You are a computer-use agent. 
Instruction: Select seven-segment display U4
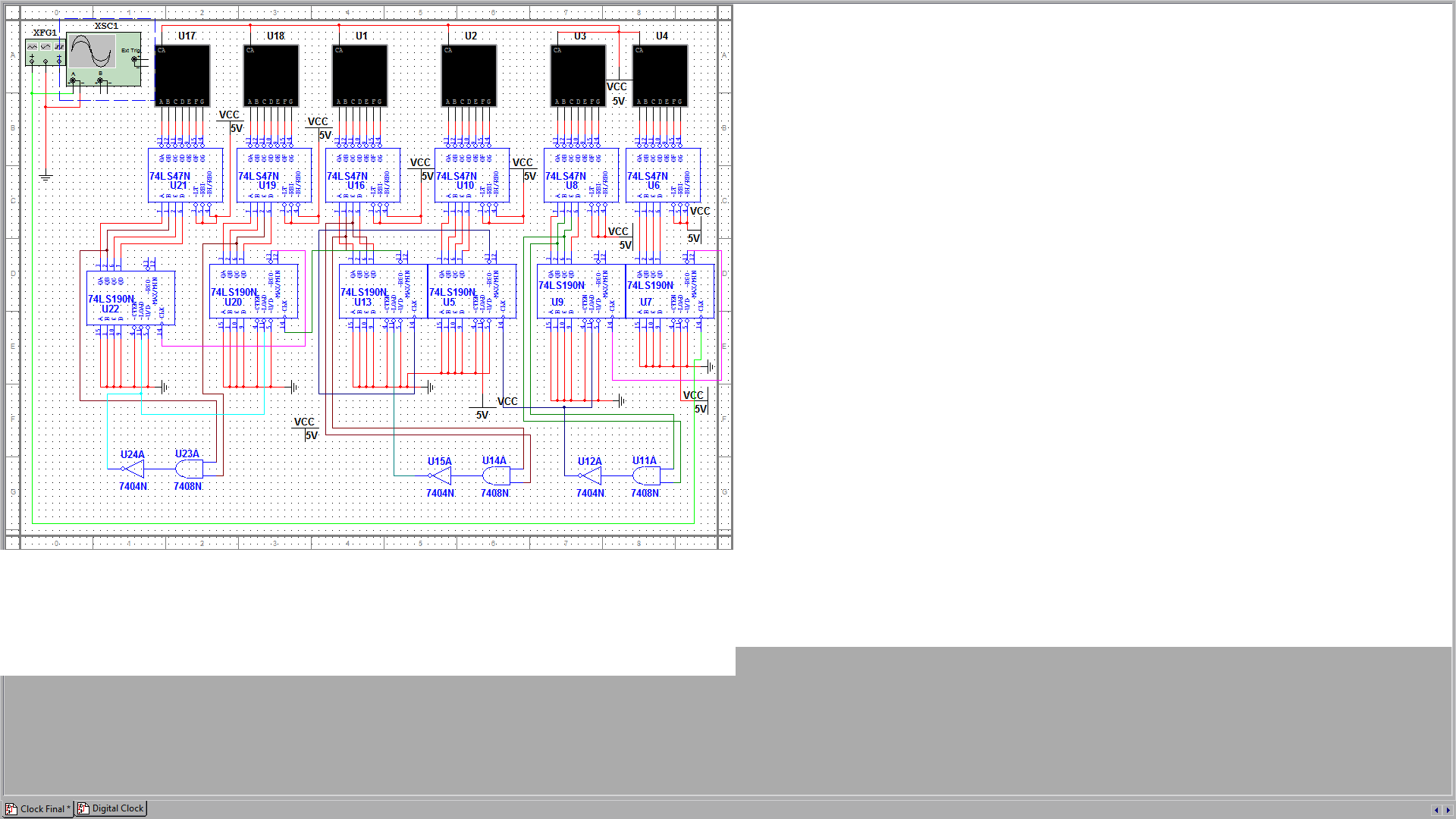click(x=661, y=75)
